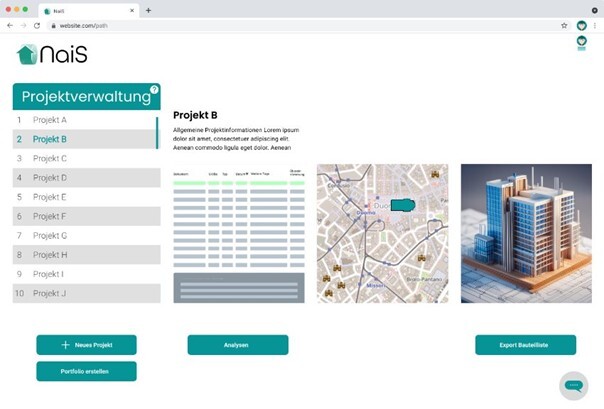The width and height of the screenshot is (604, 409).
Task: Select Projekt A in the project list
Action: [85, 120]
